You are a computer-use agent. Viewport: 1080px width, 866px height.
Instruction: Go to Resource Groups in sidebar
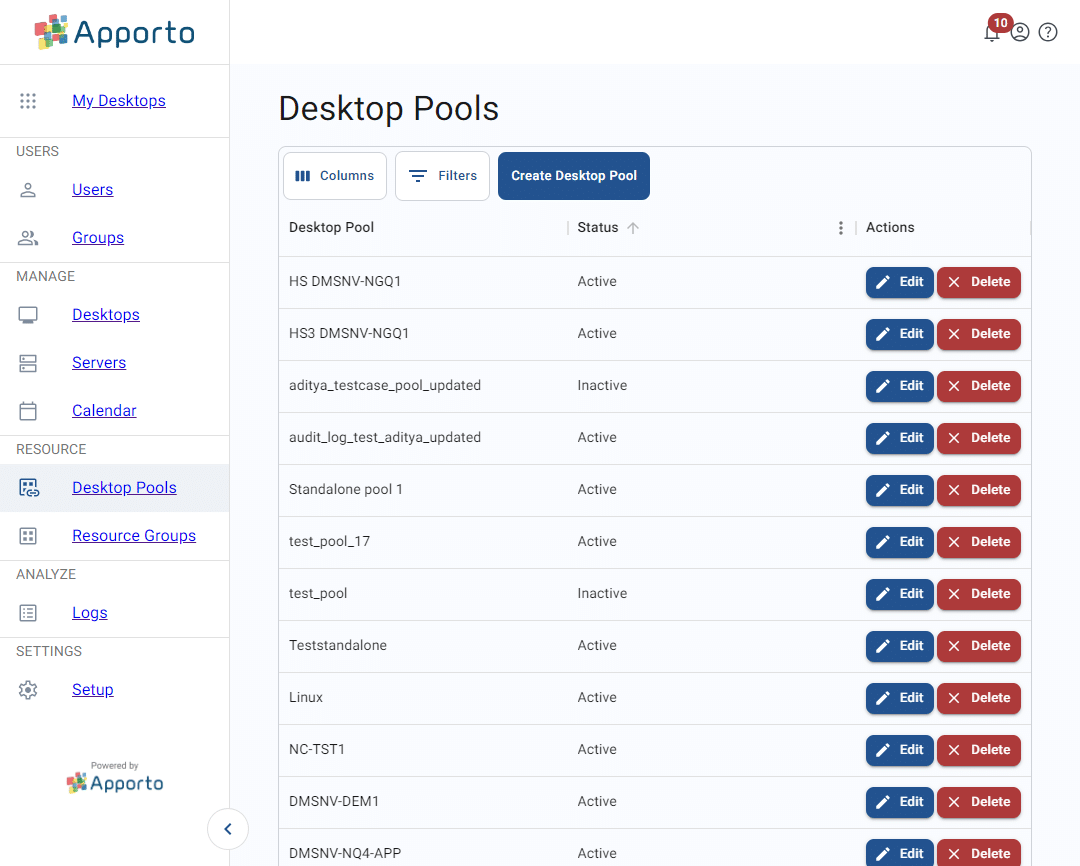click(134, 536)
